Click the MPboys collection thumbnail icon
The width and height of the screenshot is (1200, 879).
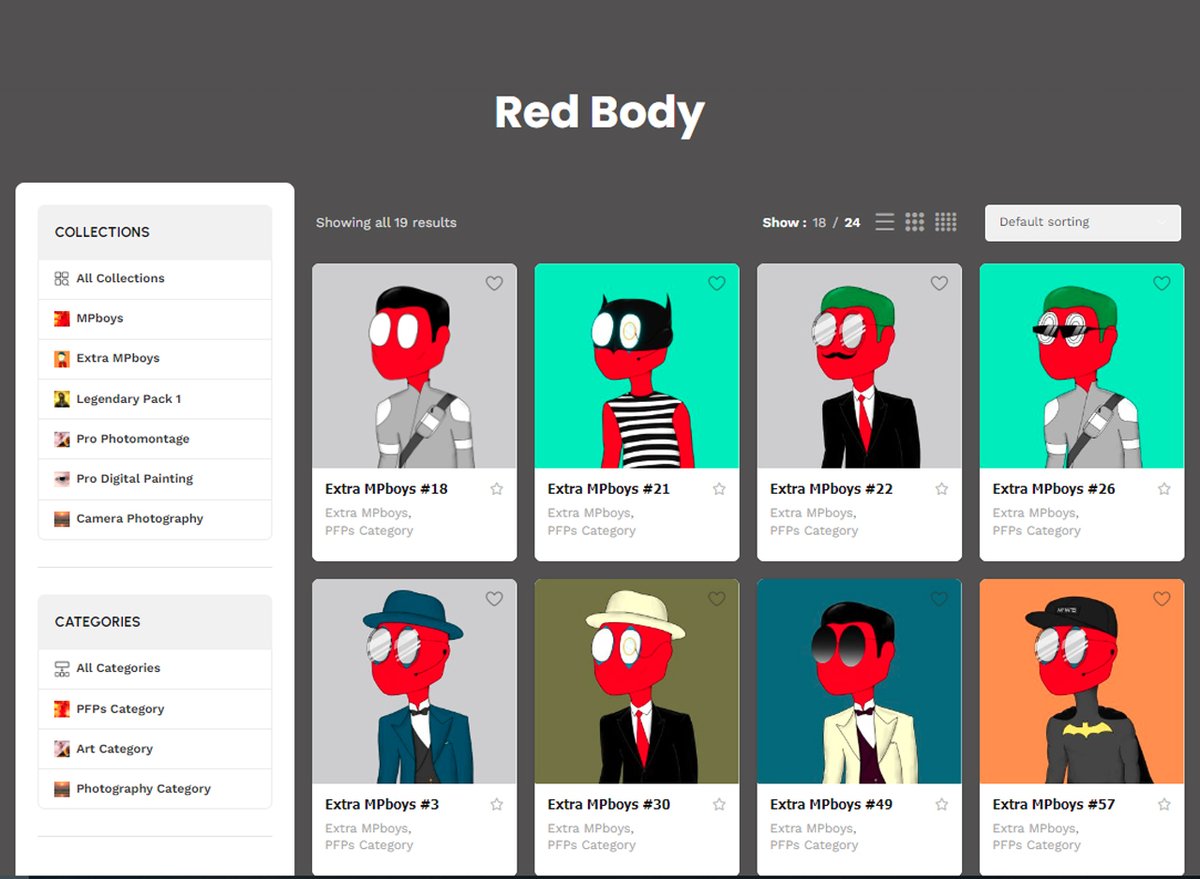click(62, 319)
